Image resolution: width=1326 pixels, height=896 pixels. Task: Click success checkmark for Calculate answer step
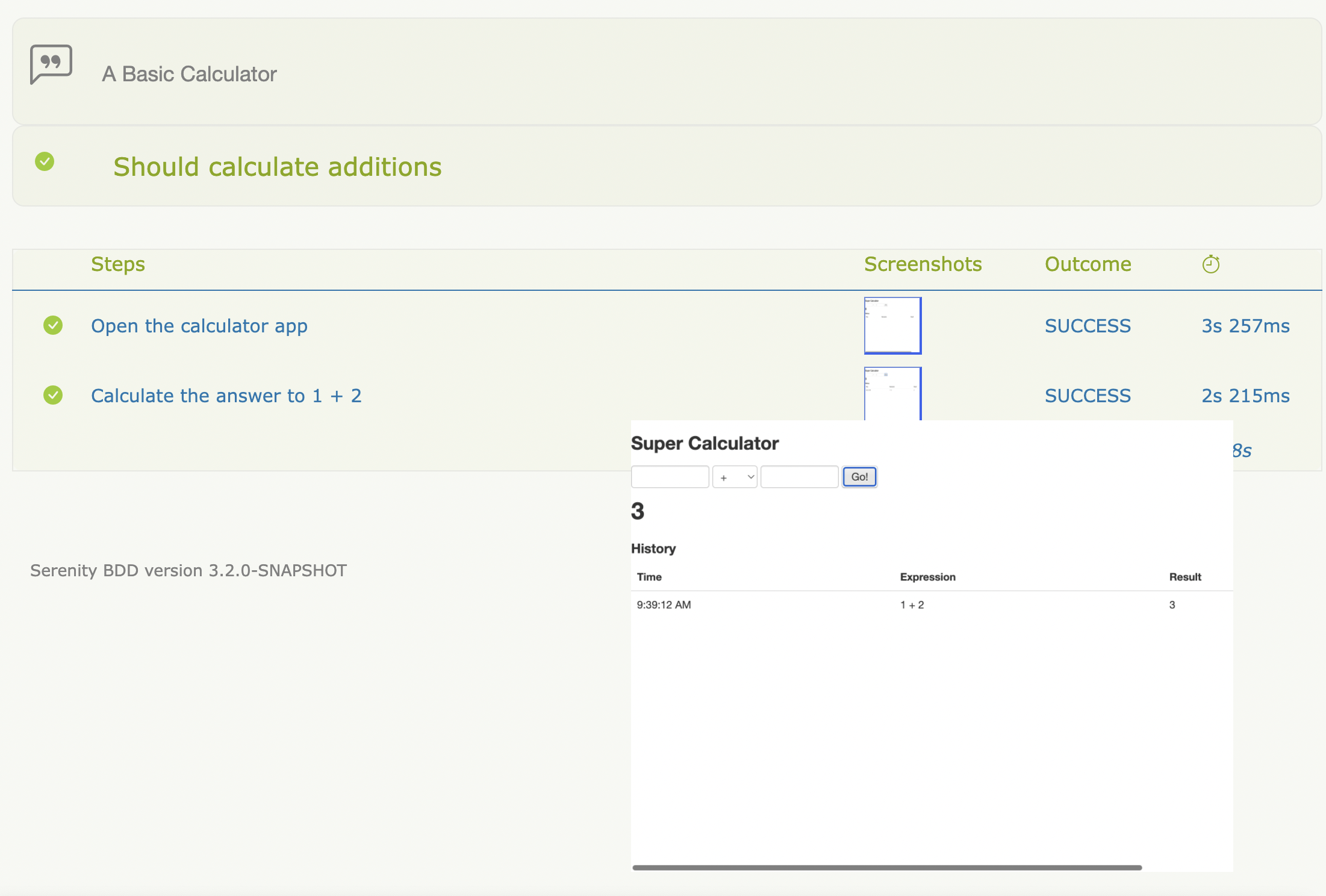53,396
